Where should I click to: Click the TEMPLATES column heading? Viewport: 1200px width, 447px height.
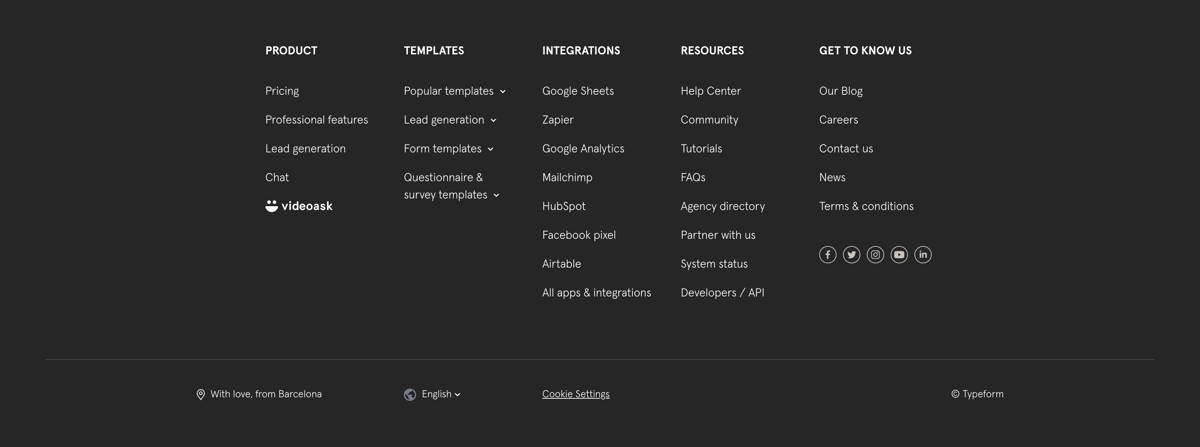click(434, 51)
